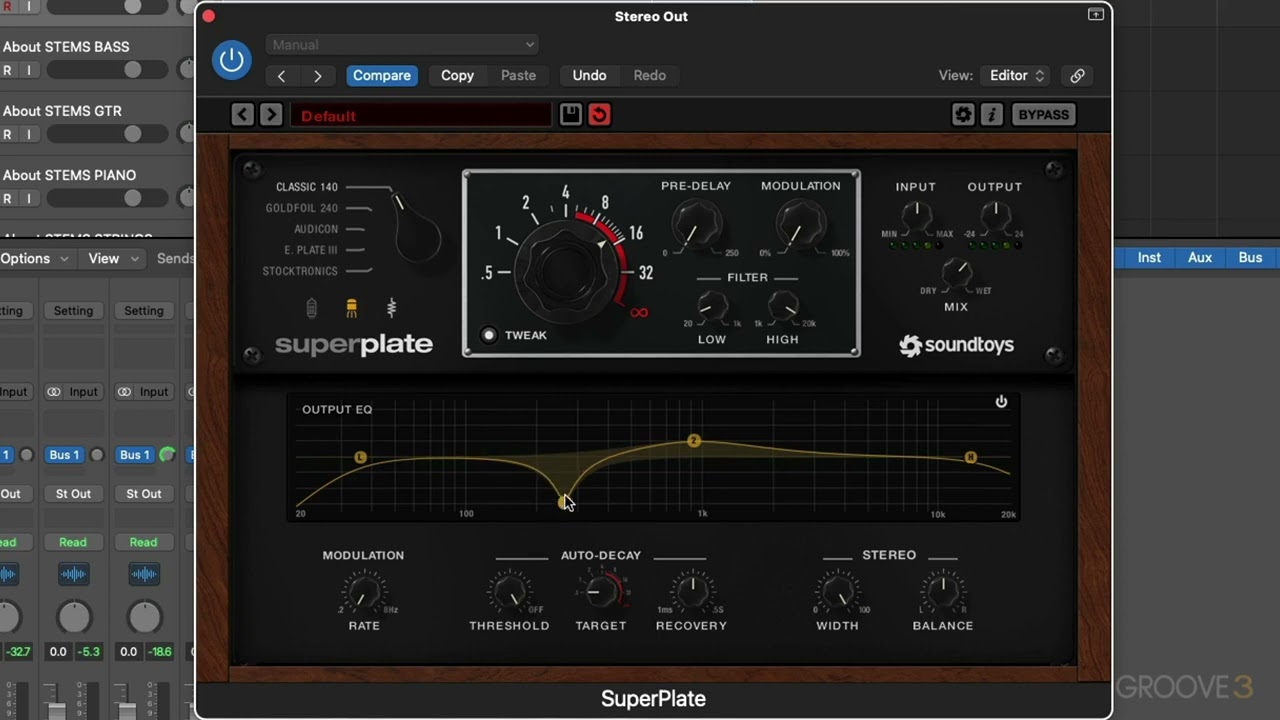1280x720 pixels.
Task: Click the window expand icon in title bar
Action: click(1096, 15)
